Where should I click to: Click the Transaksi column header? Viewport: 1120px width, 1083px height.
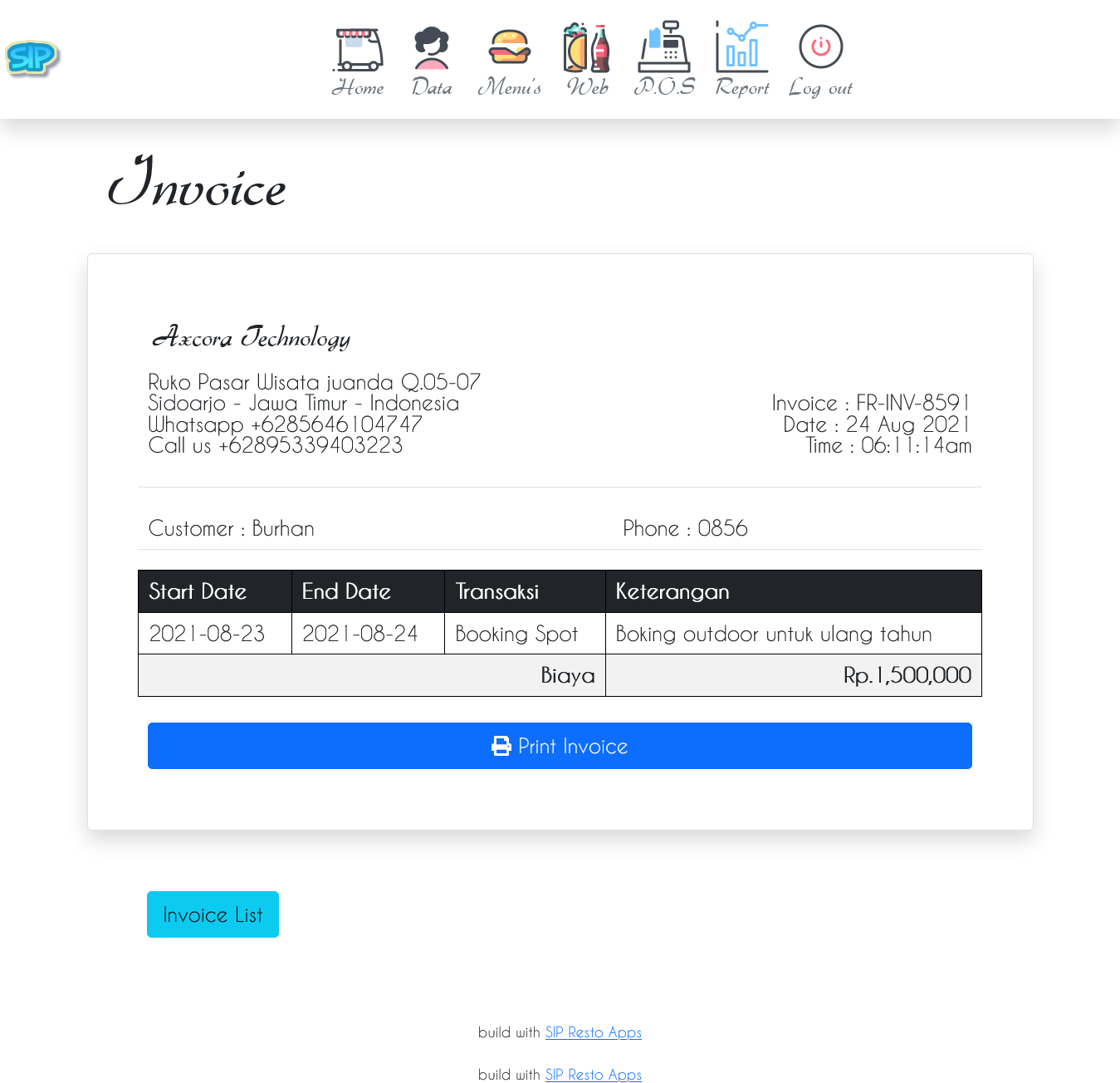(526, 591)
